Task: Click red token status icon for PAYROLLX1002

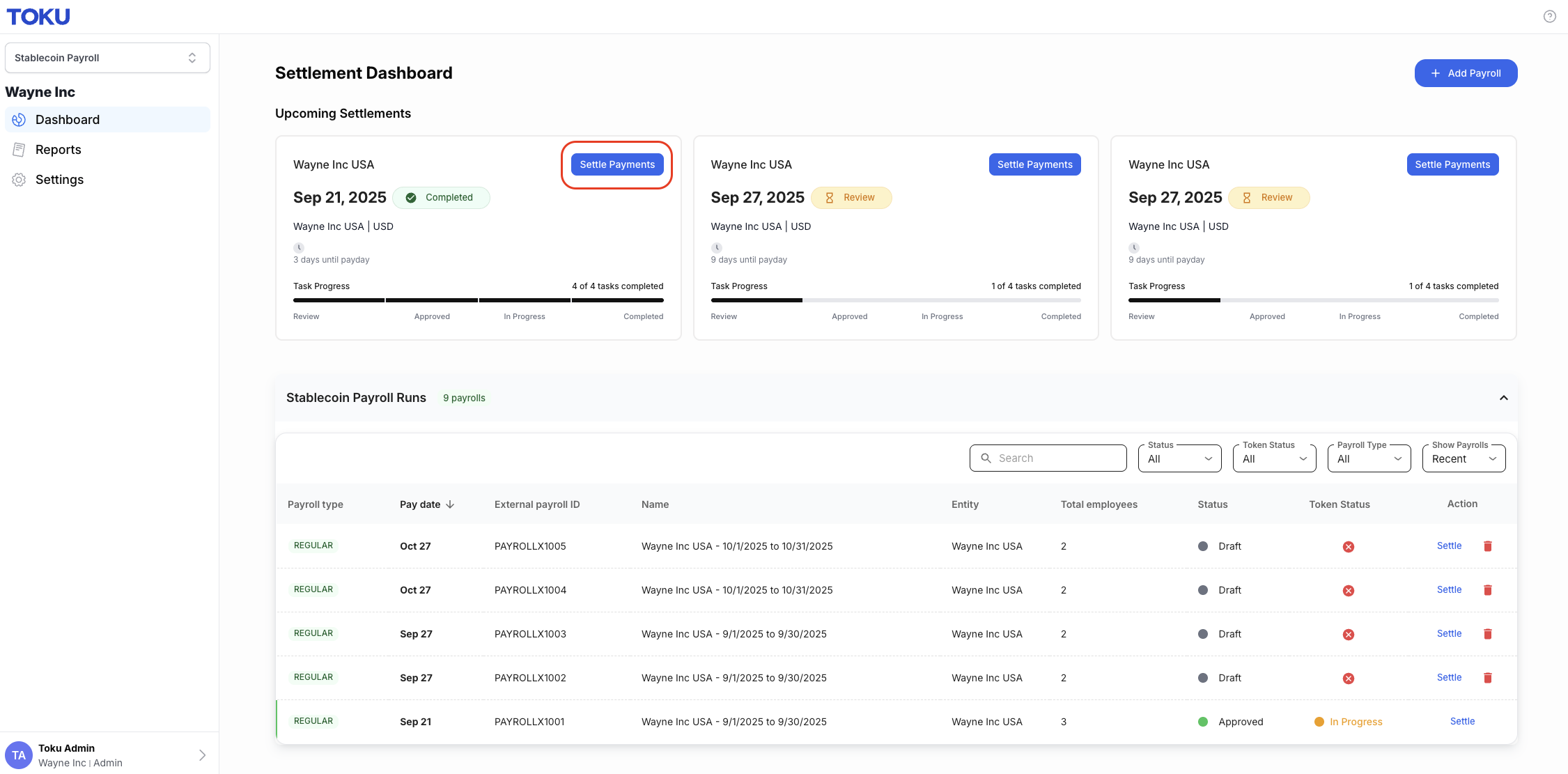Action: [1349, 679]
